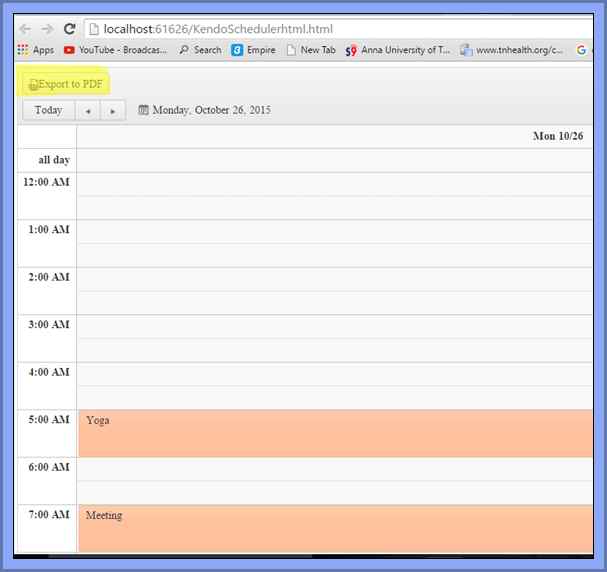Open the www.tnhealth.org bookmark
This screenshot has height=572, width=607.
tap(511, 50)
